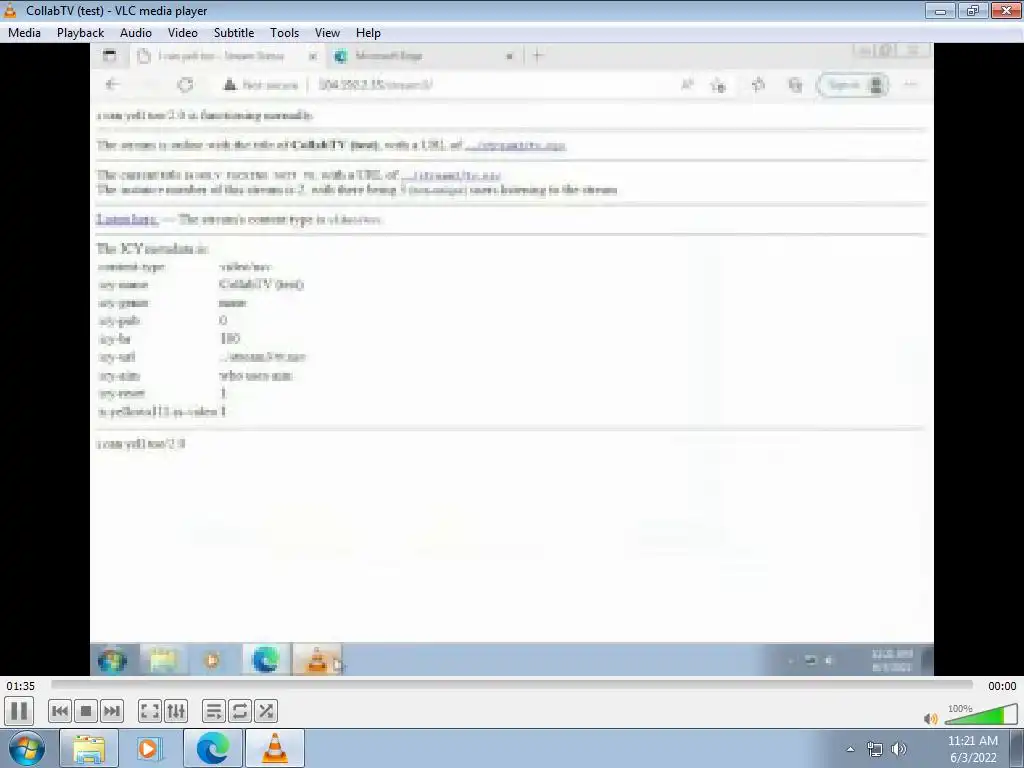
Task: Click back arrow in streamed browser
Action: pyautogui.click(x=112, y=84)
